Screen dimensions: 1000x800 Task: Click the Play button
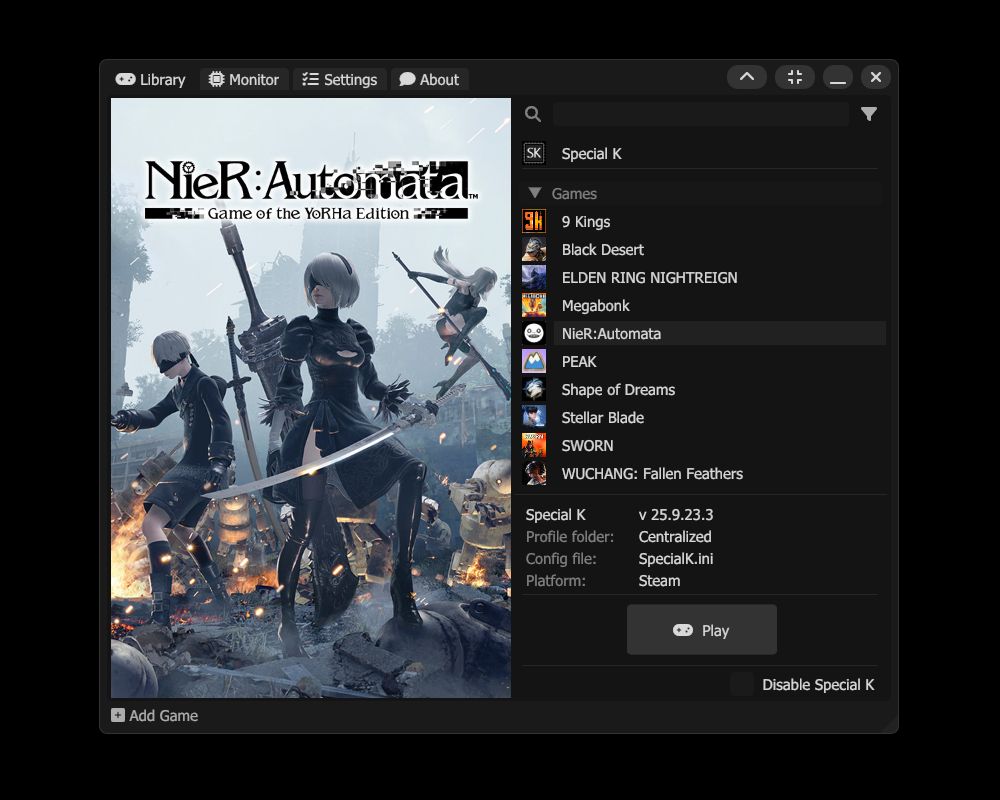(702, 630)
